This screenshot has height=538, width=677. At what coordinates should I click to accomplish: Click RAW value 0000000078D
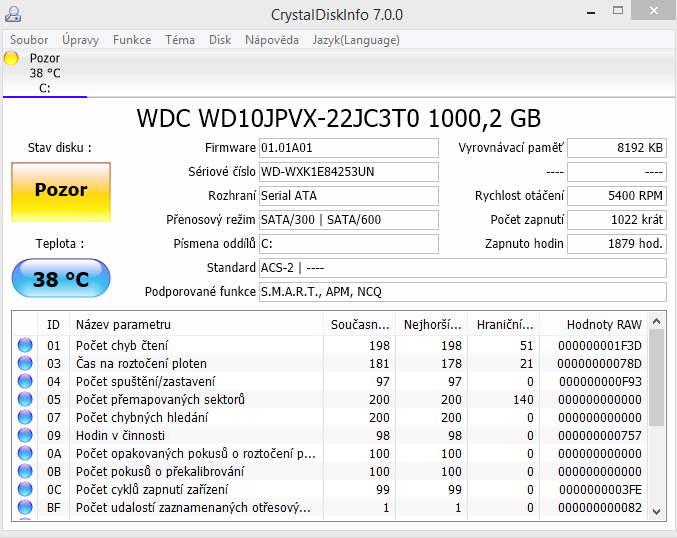coord(599,364)
